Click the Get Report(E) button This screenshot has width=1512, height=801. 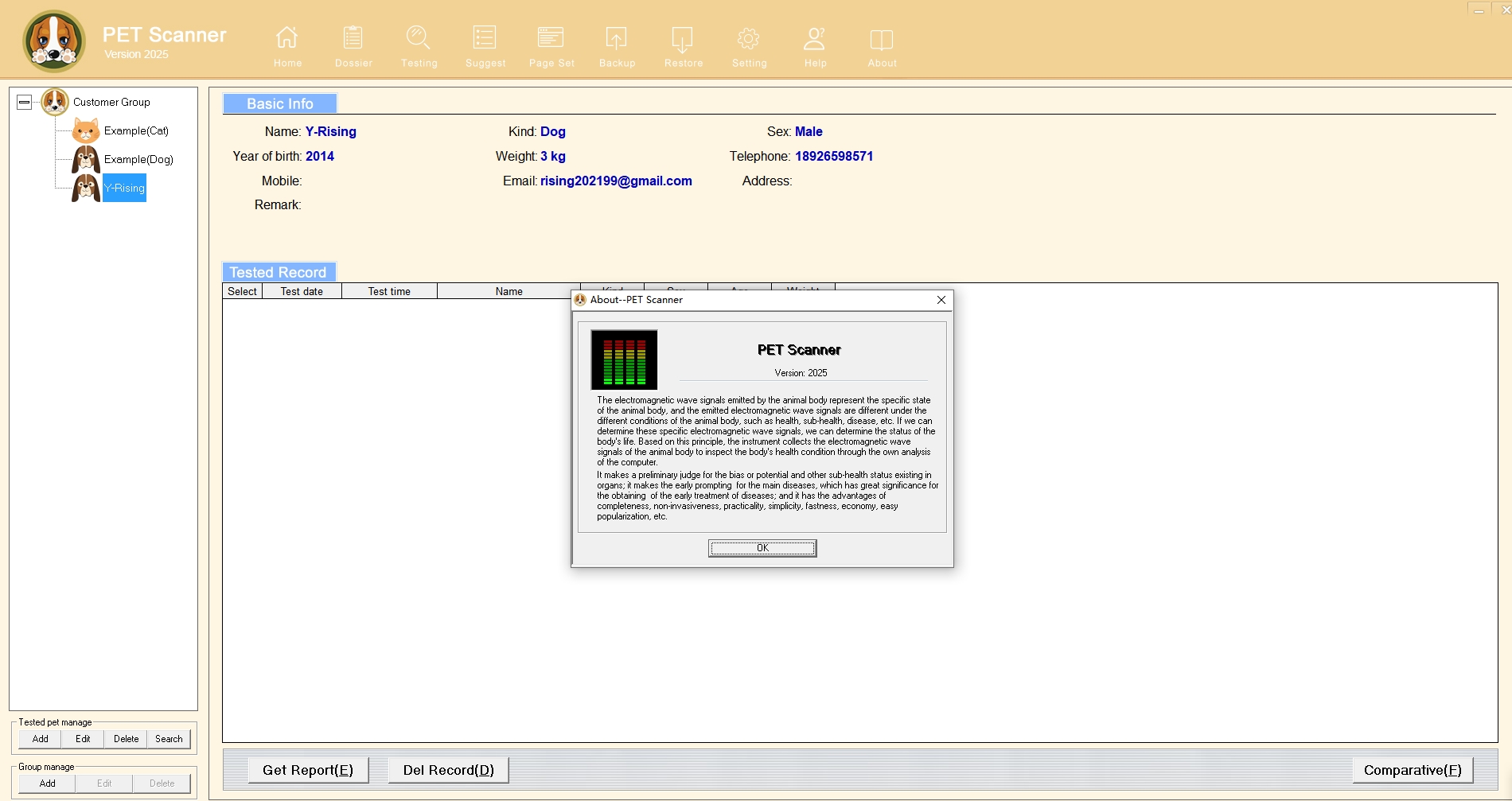(308, 770)
